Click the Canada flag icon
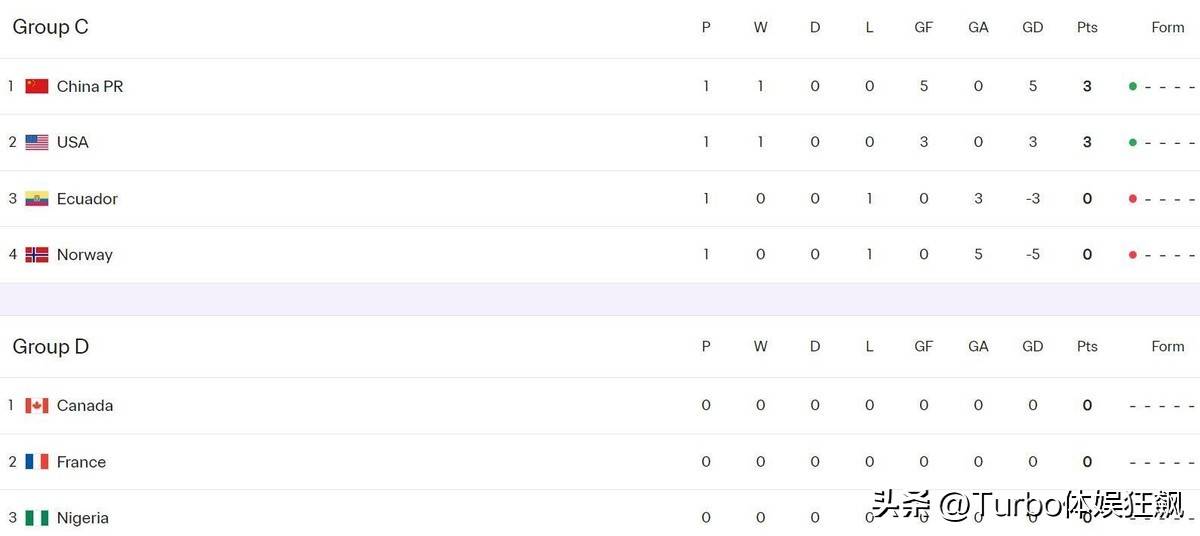Viewport: 1200px width, 536px height. 37,405
